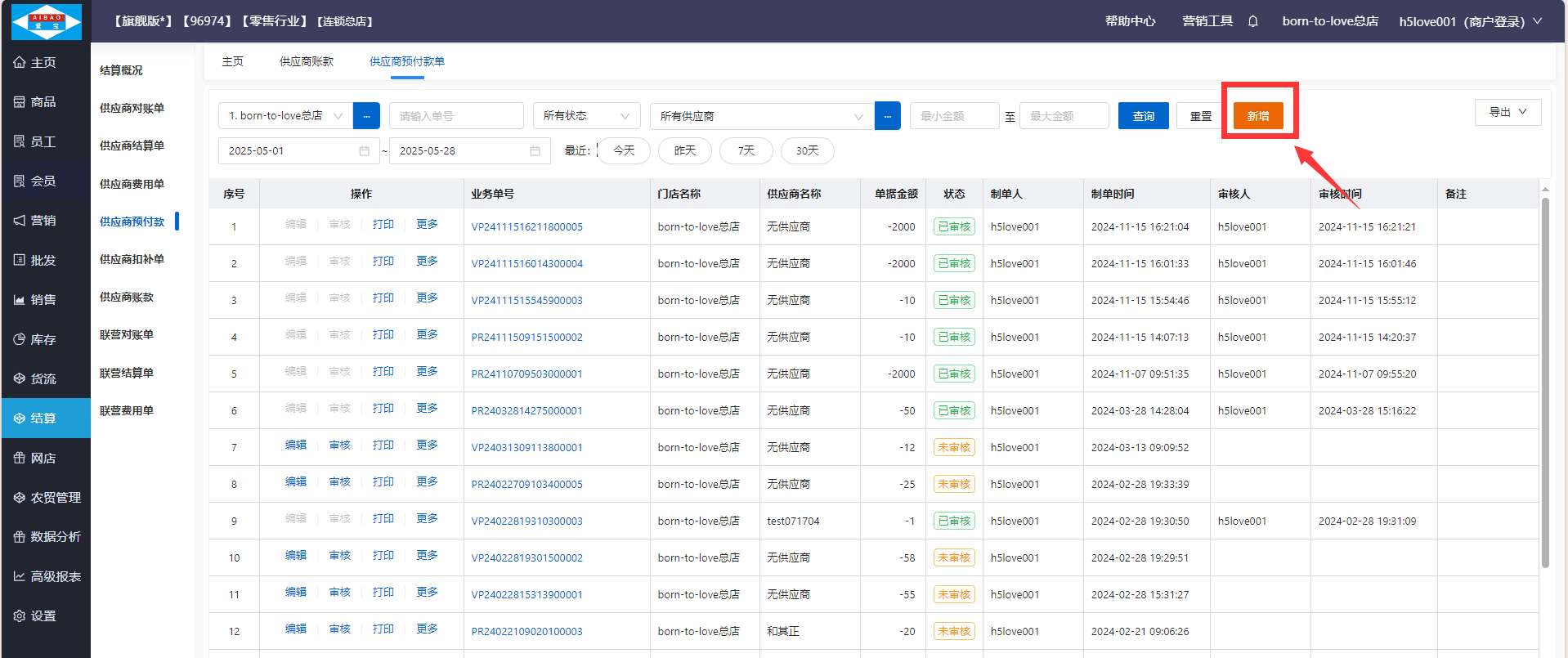Open order link VP24111516211800005
Image resolution: width=1568 pixels, height=658 pixels.
click(526, 226)
